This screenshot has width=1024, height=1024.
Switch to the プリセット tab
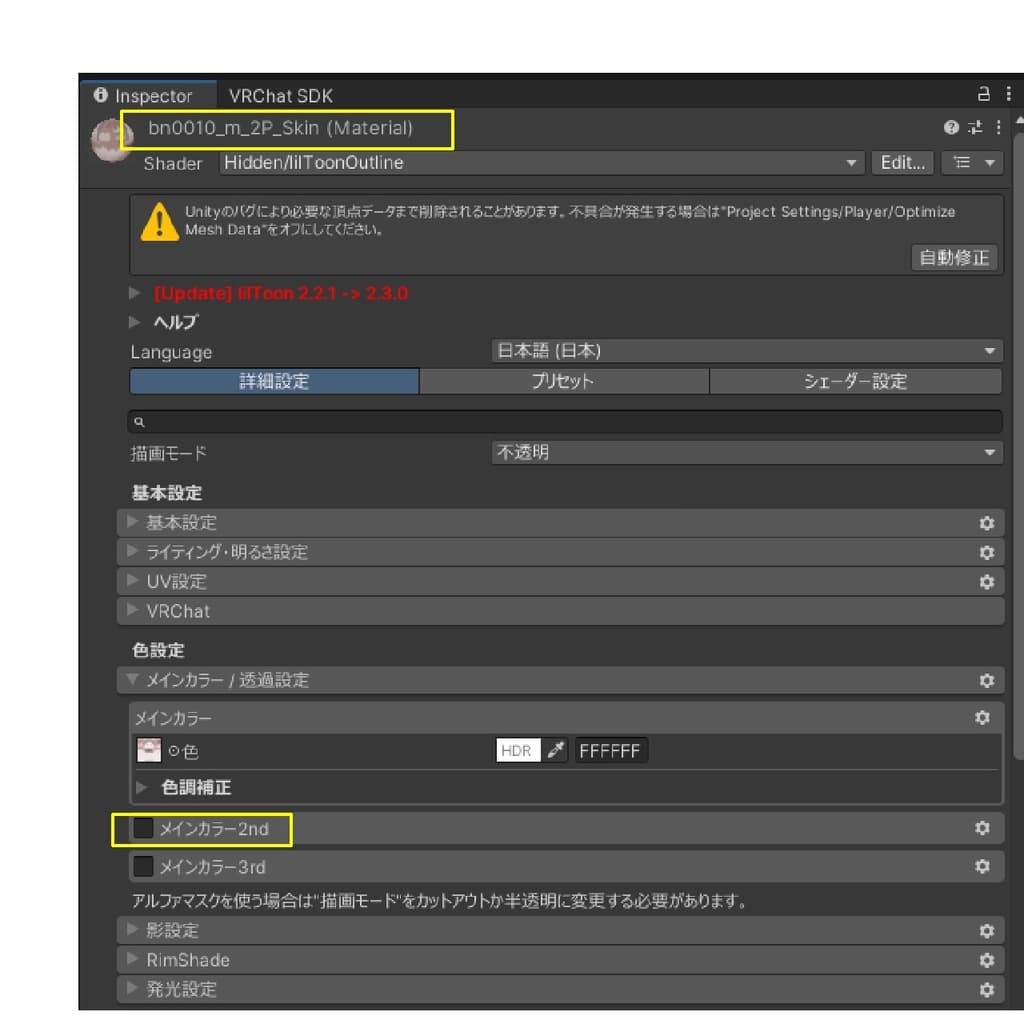(564, 381)
